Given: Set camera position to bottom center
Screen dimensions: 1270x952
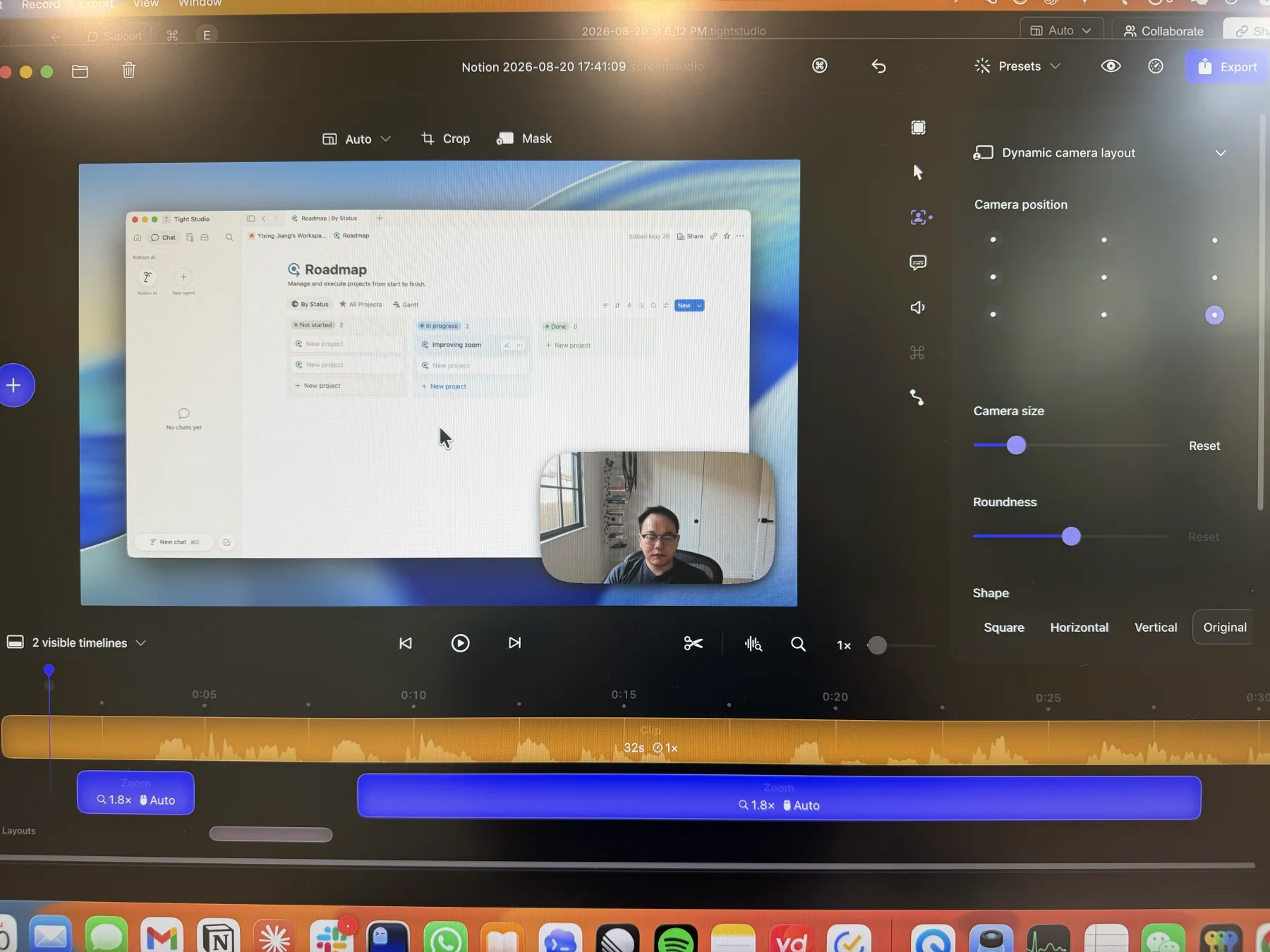Looking at the screenshot, I should click(1103, 315).
